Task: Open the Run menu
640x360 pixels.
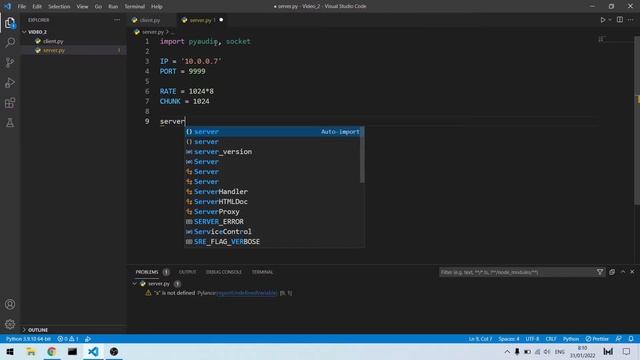Action: click(x=113, y=7)
